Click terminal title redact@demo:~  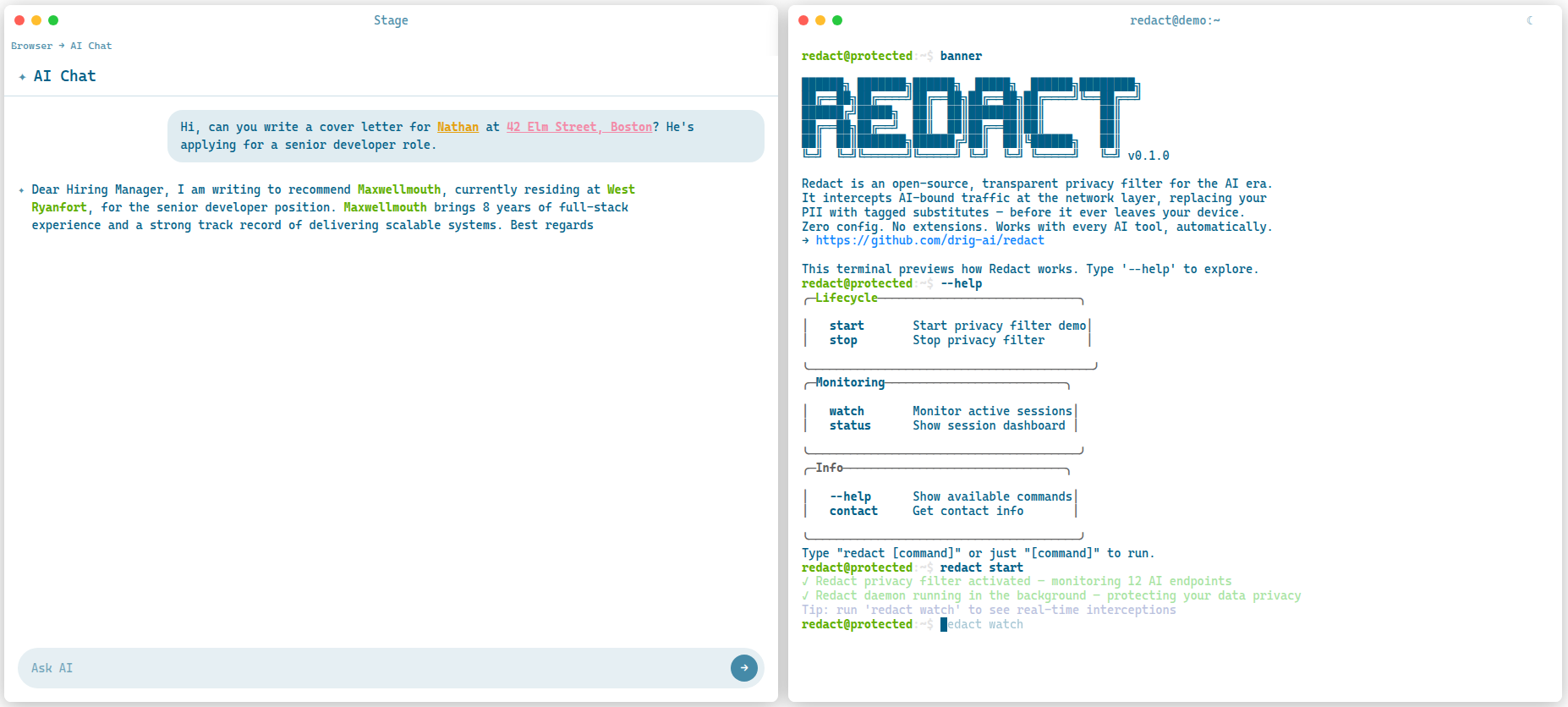tap(1175, 20)
